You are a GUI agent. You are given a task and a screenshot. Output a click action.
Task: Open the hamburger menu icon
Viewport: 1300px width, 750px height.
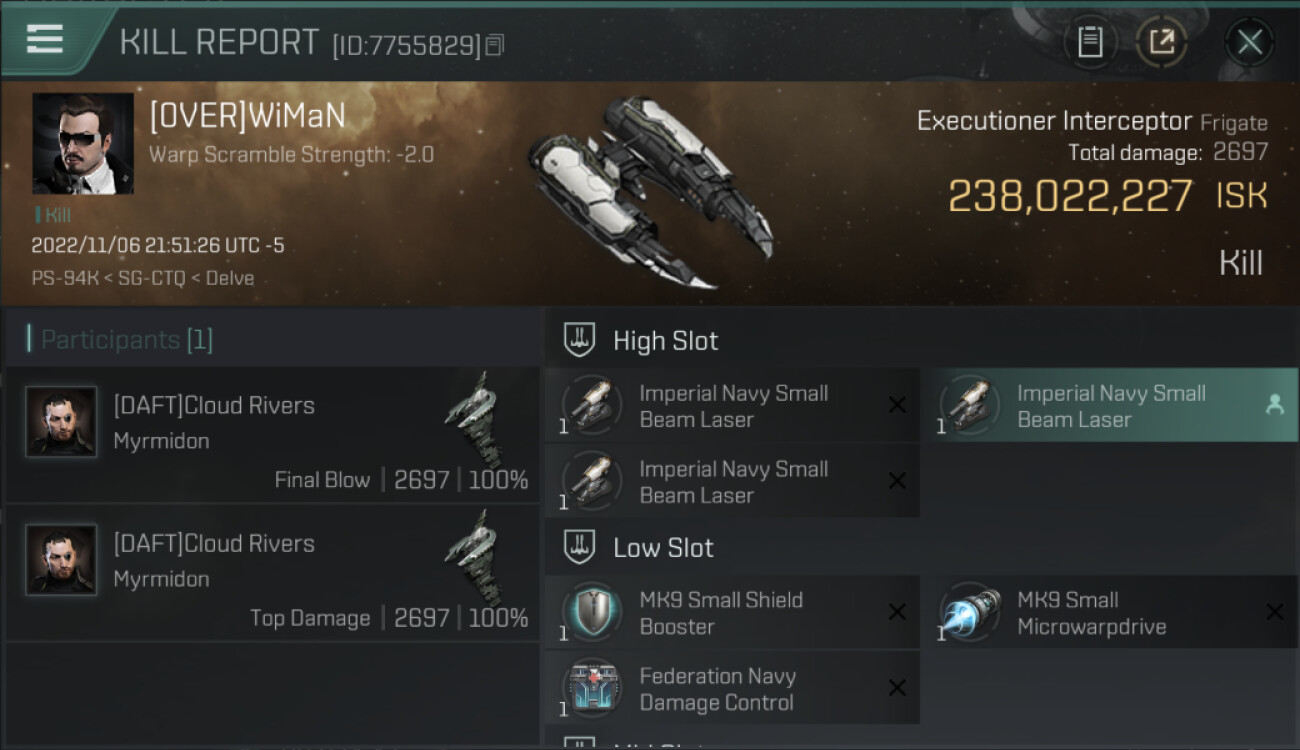[45, 39]
